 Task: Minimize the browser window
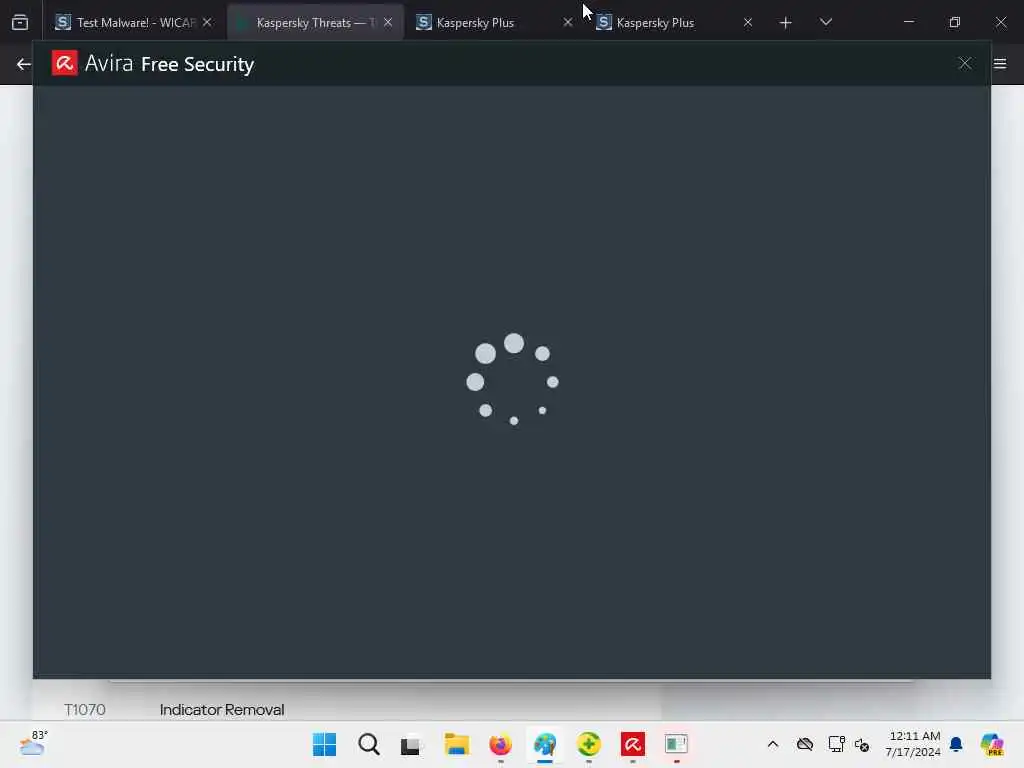pyautogui.click(x=908, y=22)
